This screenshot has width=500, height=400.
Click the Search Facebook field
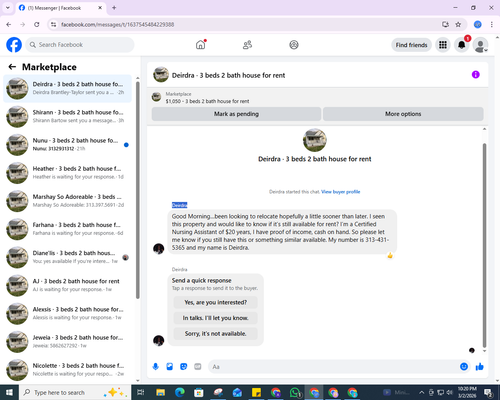[80, 45]
